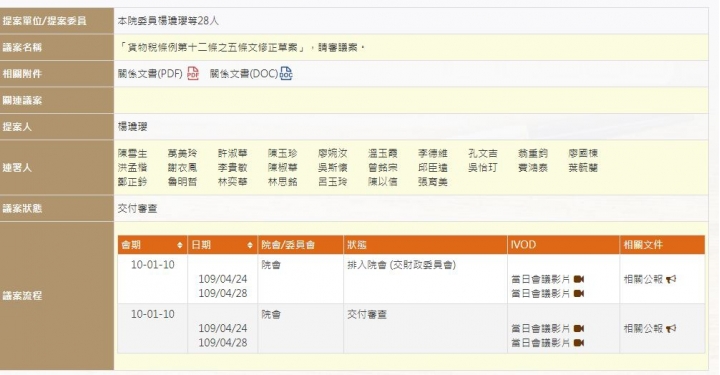Click proposer name 楊瓊瓔

tap(132, 127)
